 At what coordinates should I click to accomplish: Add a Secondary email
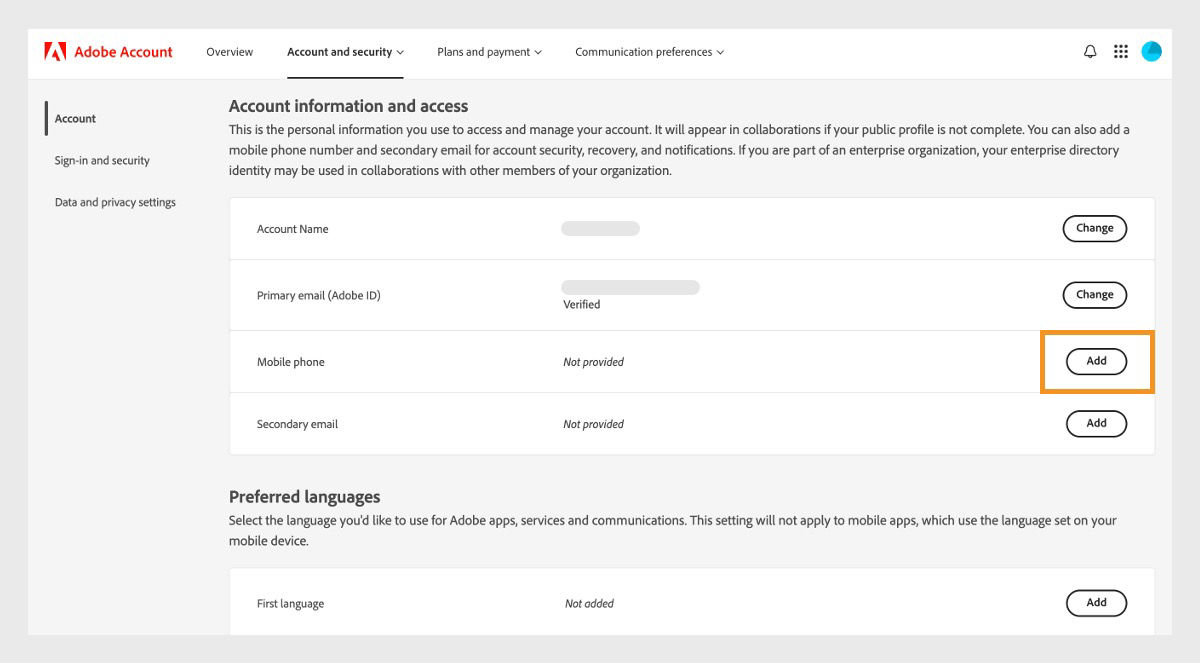[1096, 424]
